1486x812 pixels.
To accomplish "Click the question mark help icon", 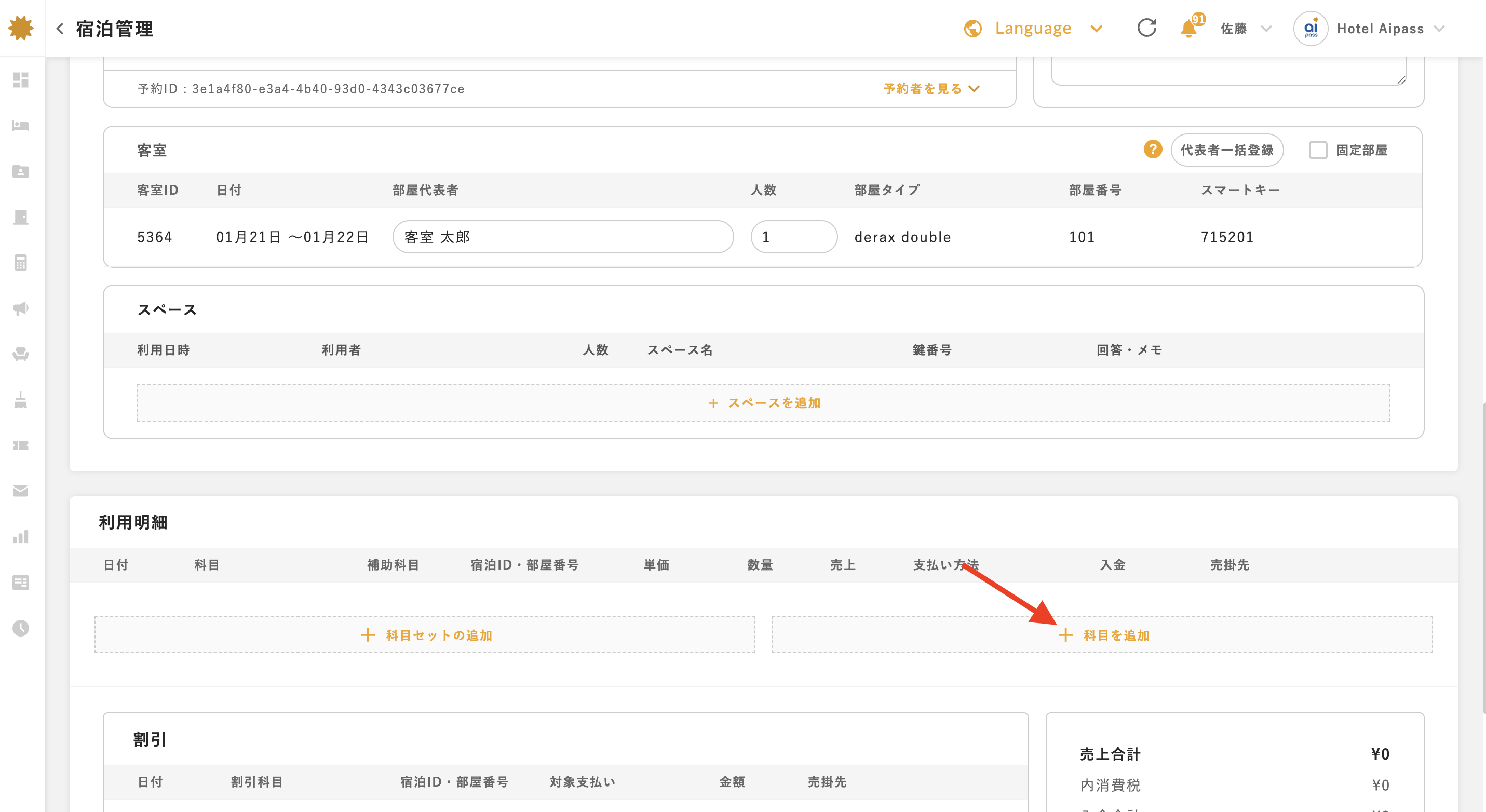I will pos(1153,150).
